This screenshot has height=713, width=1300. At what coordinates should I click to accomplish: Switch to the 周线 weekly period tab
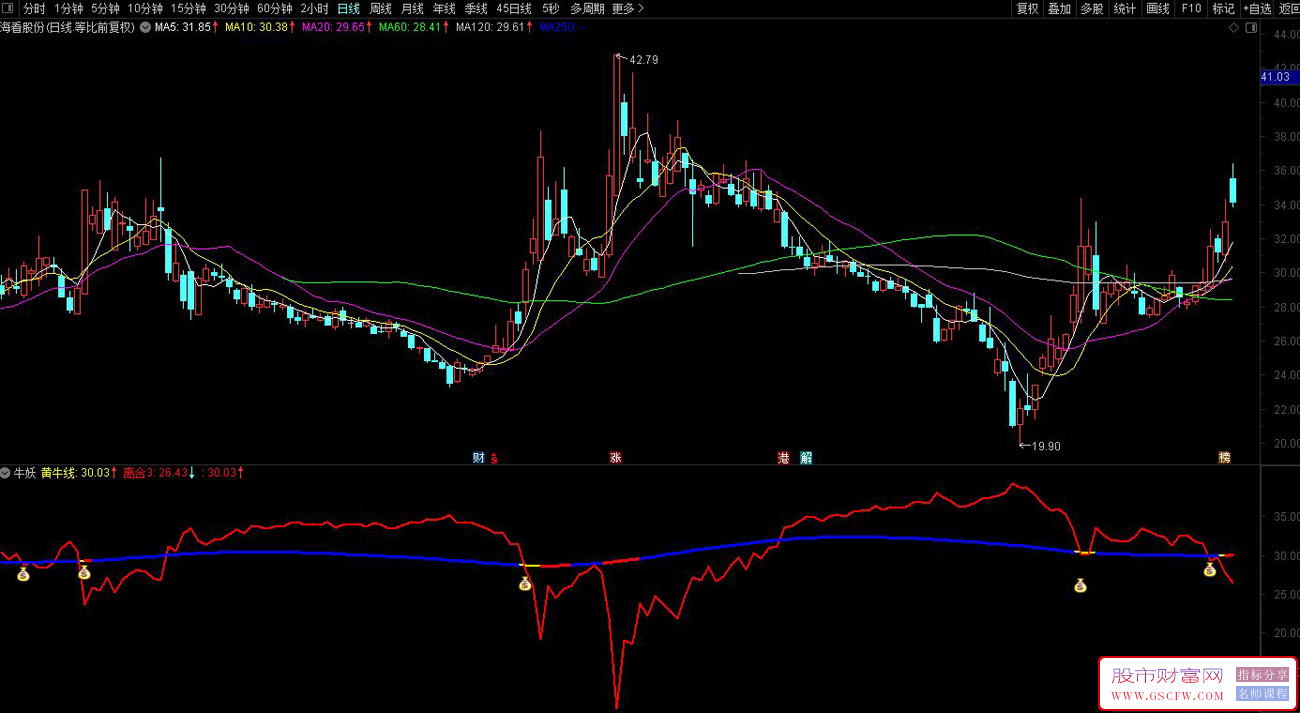[381, 9]
